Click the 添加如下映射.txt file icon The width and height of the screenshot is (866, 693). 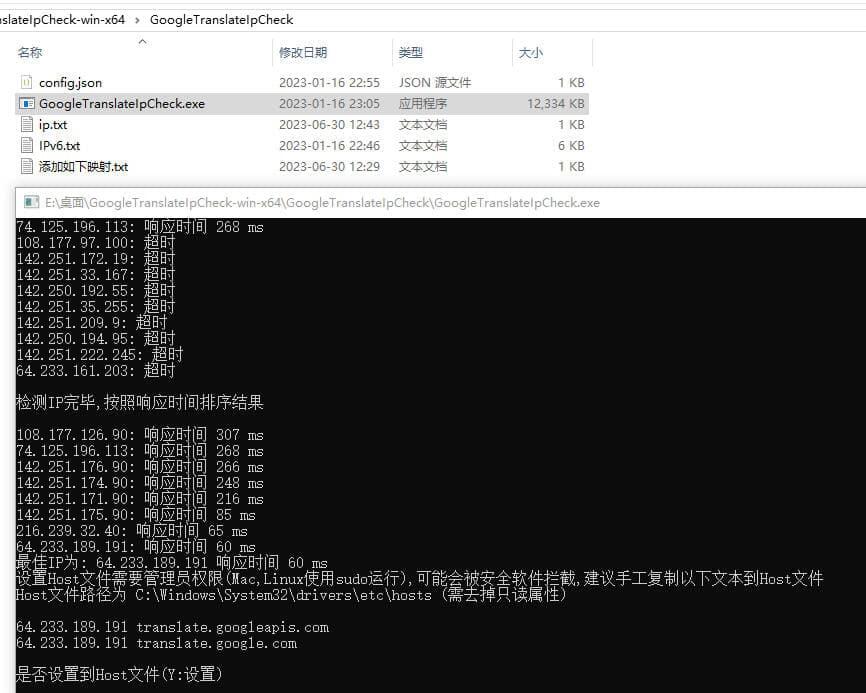[27, 166]
